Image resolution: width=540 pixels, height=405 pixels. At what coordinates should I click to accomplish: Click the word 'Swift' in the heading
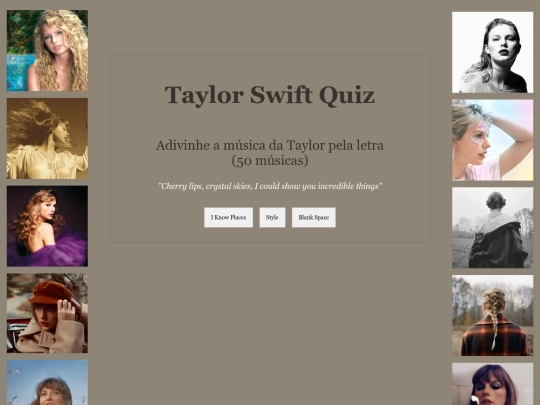tap(281, 95)
